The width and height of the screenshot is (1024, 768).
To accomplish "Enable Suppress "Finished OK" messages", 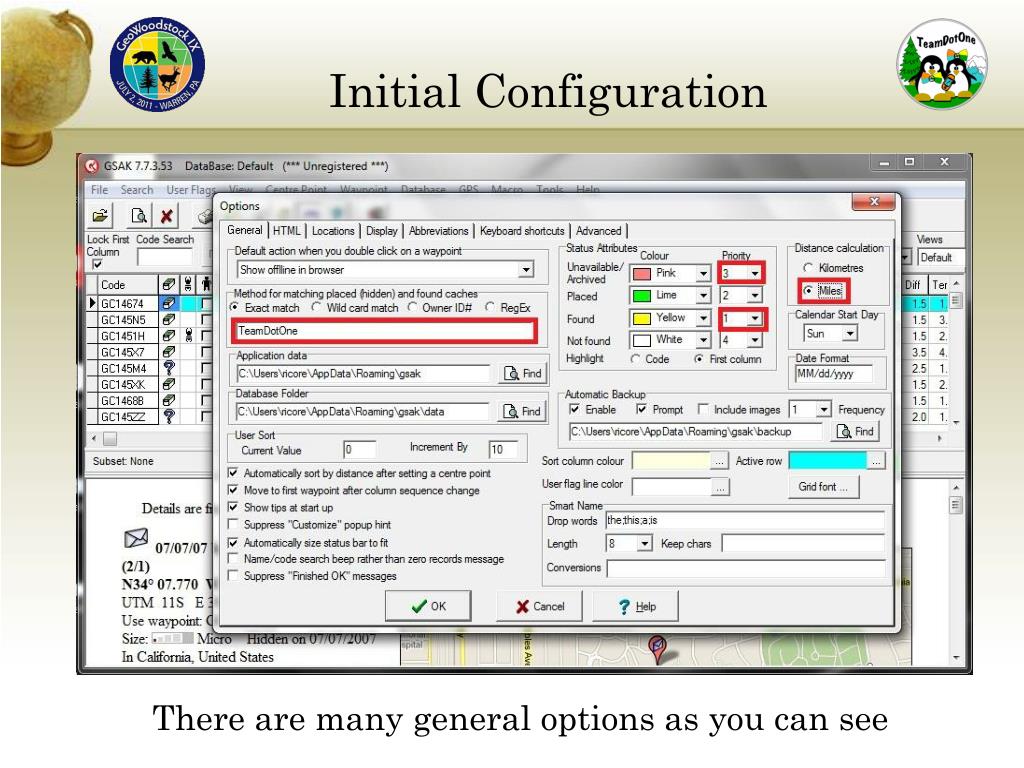I will 233,575.
